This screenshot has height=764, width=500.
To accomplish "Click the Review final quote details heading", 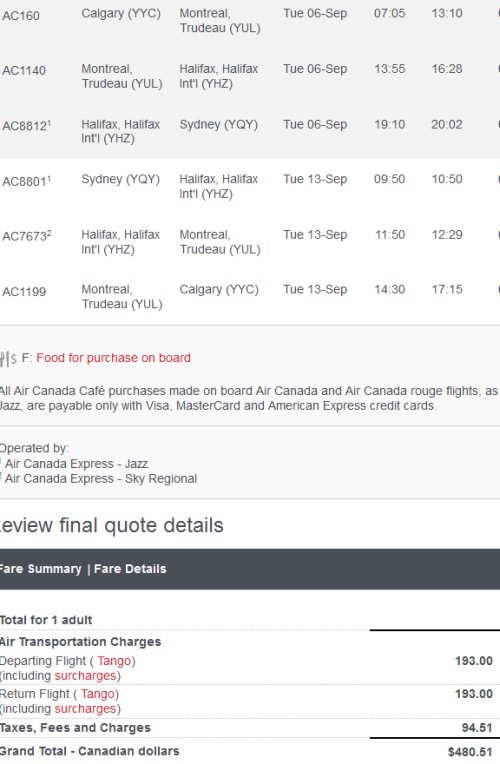I will (x=112, y=526).
